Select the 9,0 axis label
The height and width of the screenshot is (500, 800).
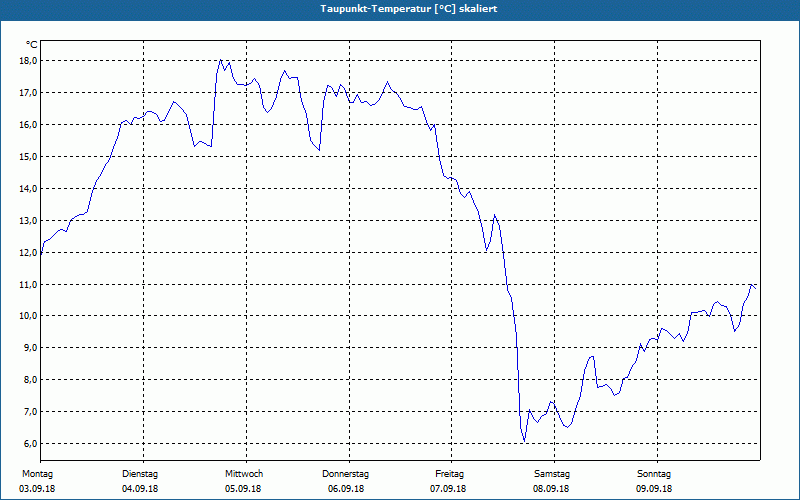(30, 348)
